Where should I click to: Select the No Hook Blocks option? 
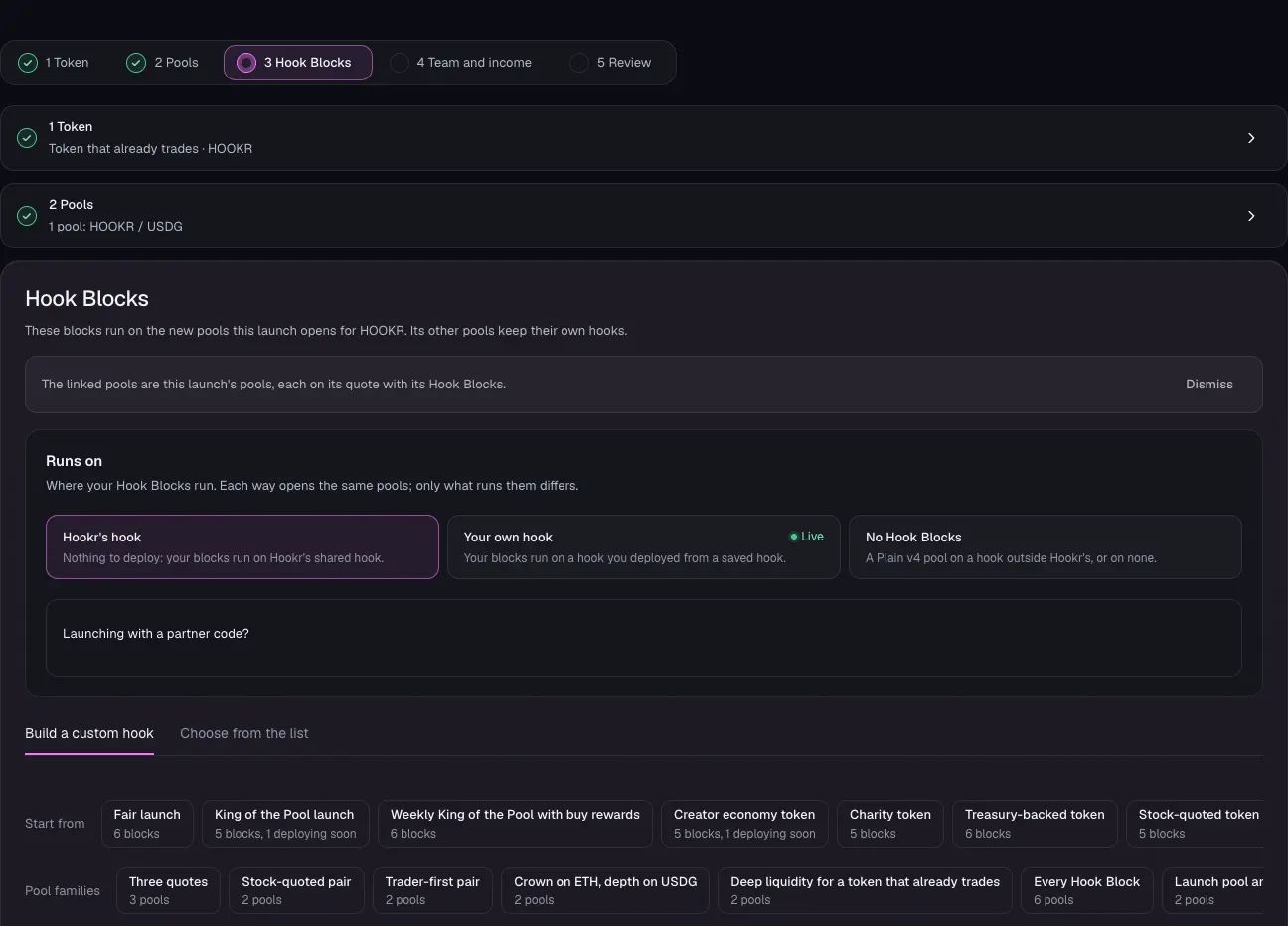click(x=1046, y=546)
